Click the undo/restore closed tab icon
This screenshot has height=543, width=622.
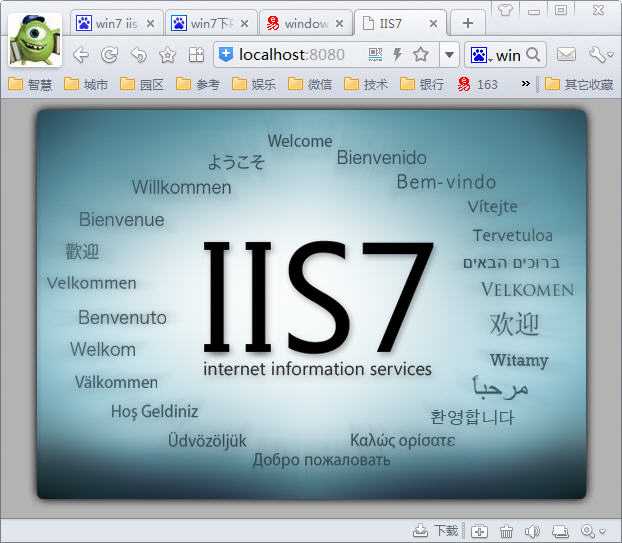[138, 55]
